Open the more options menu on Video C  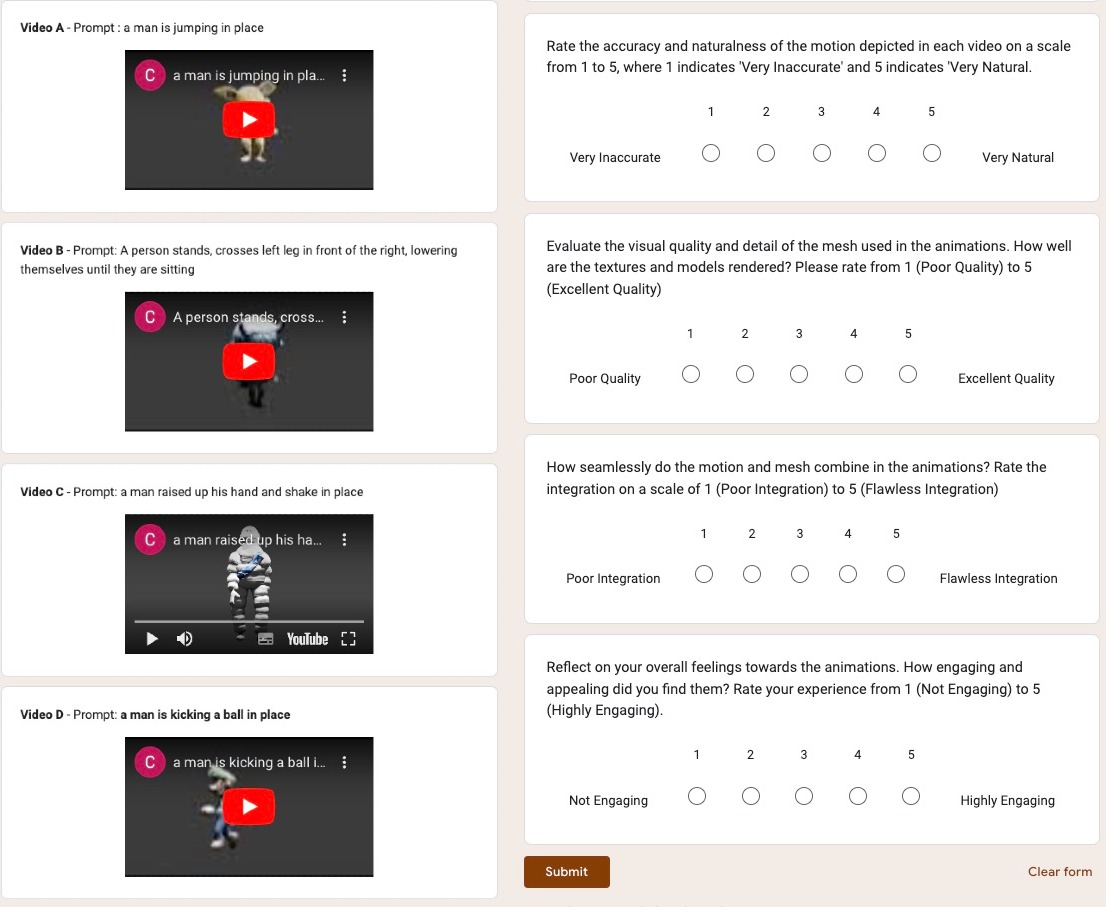click(345, 540)
